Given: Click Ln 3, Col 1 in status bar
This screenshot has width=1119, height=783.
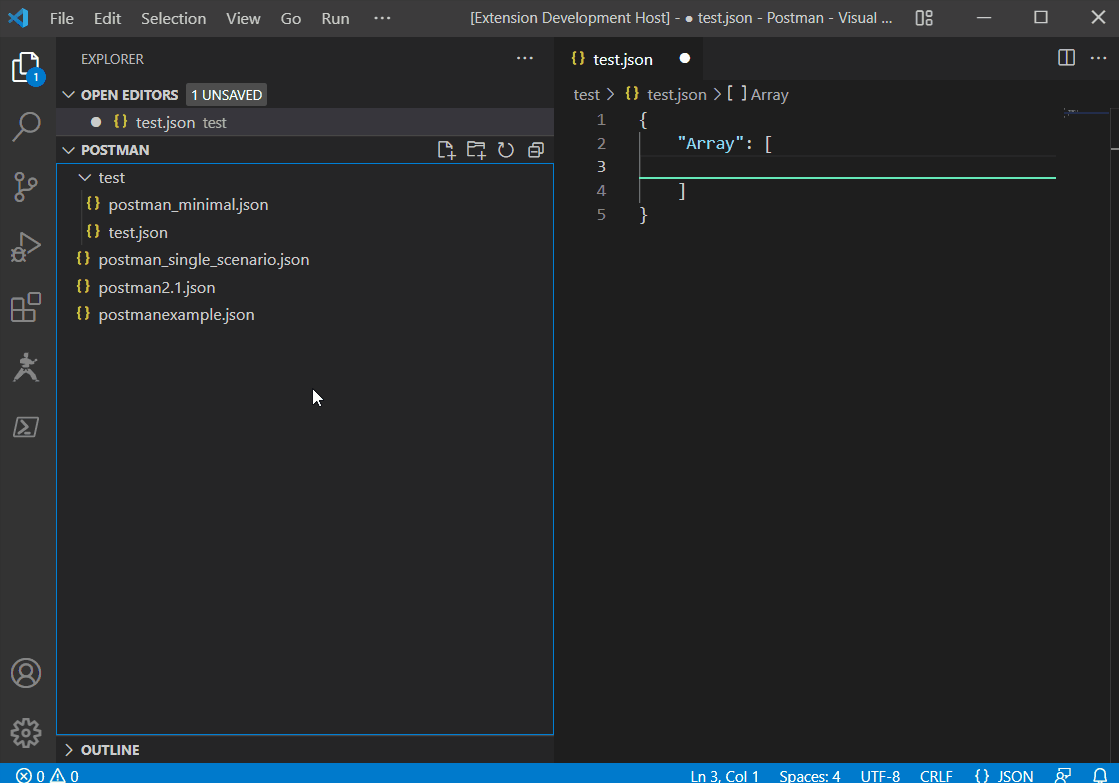Looking at the screenshot, I should tap(724, 775).
